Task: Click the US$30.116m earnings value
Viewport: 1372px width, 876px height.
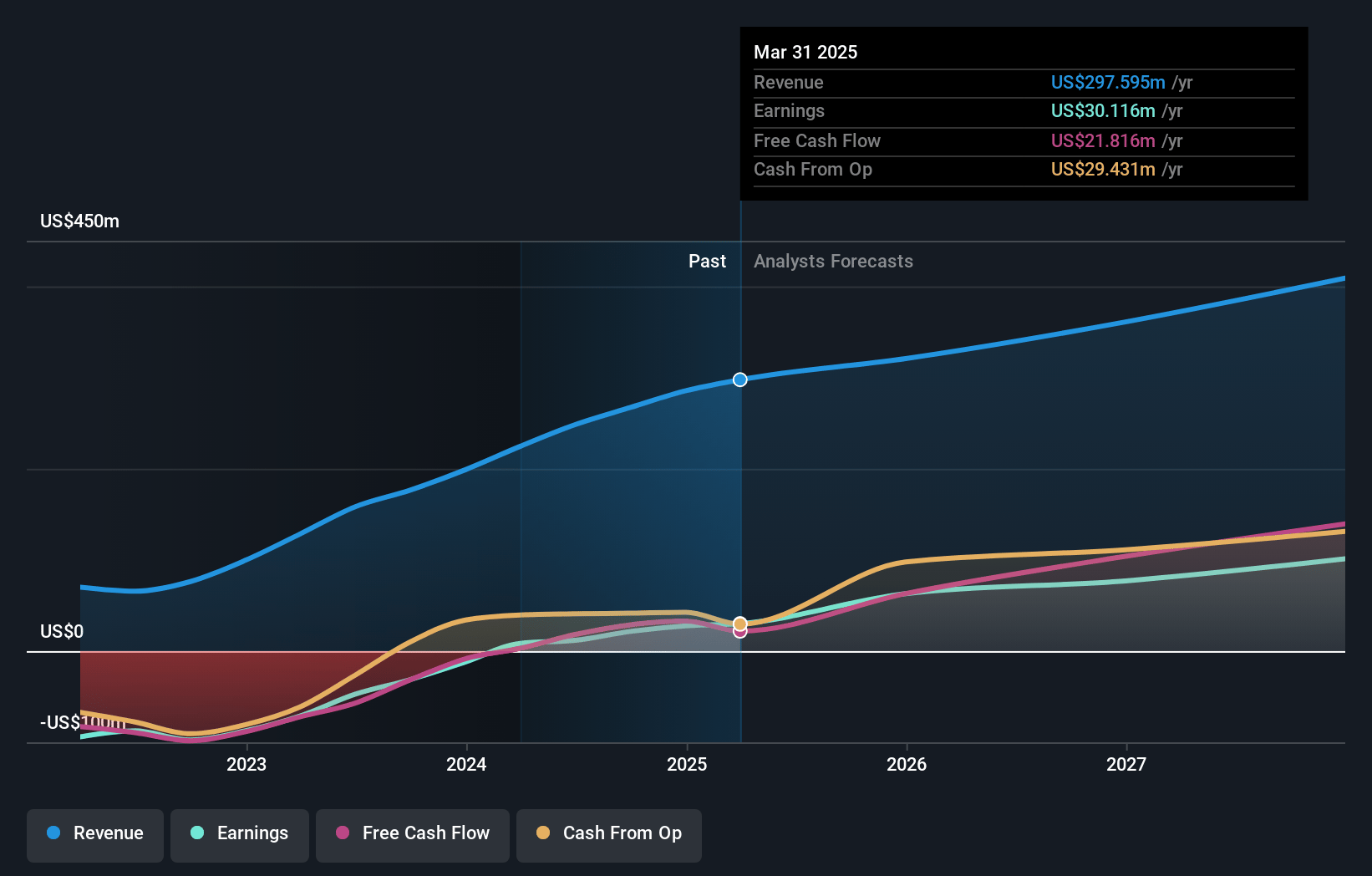Action: point(1103,111)
